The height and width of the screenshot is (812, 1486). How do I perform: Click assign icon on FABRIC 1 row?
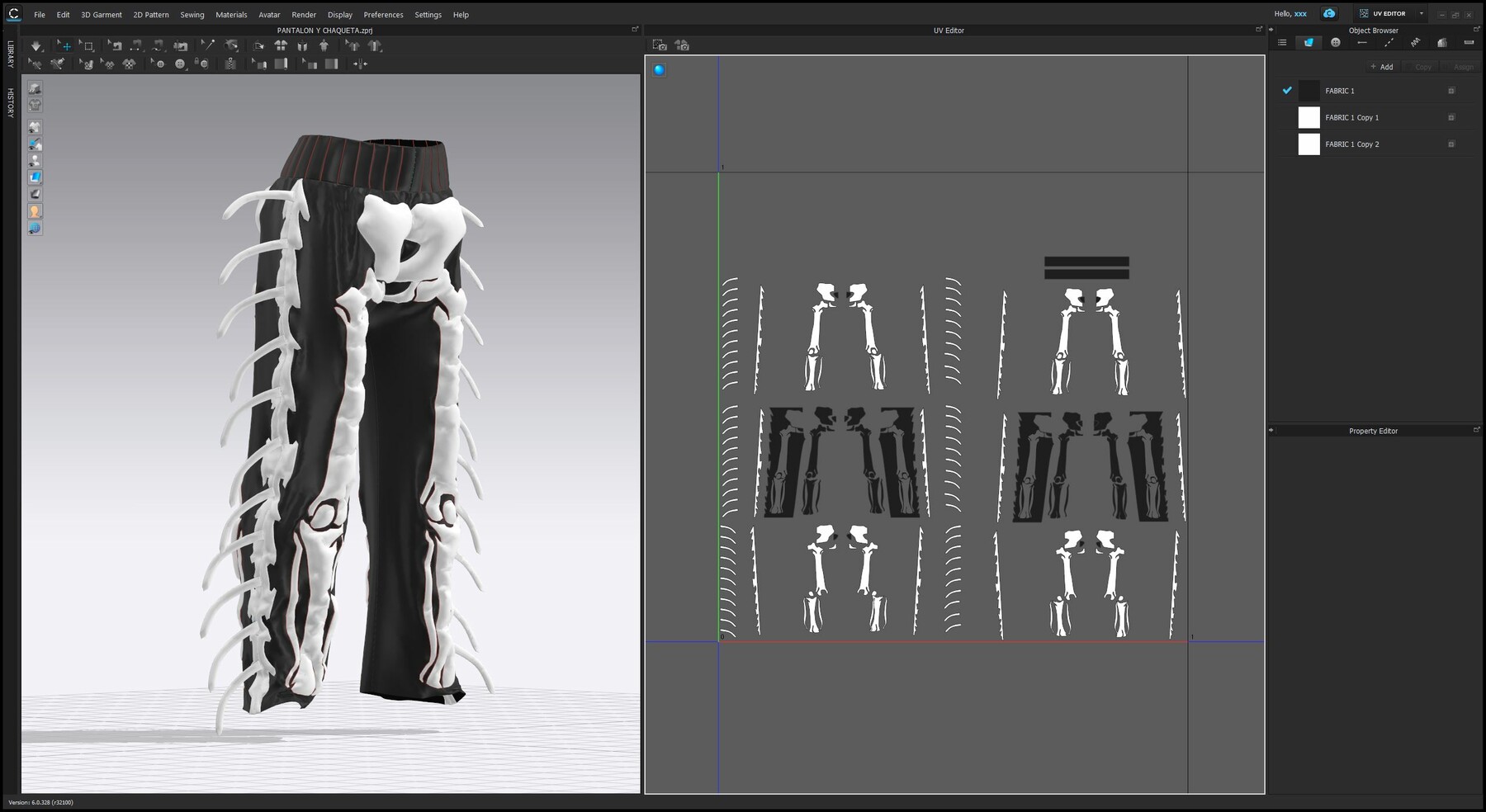[x=1451, y=91]
